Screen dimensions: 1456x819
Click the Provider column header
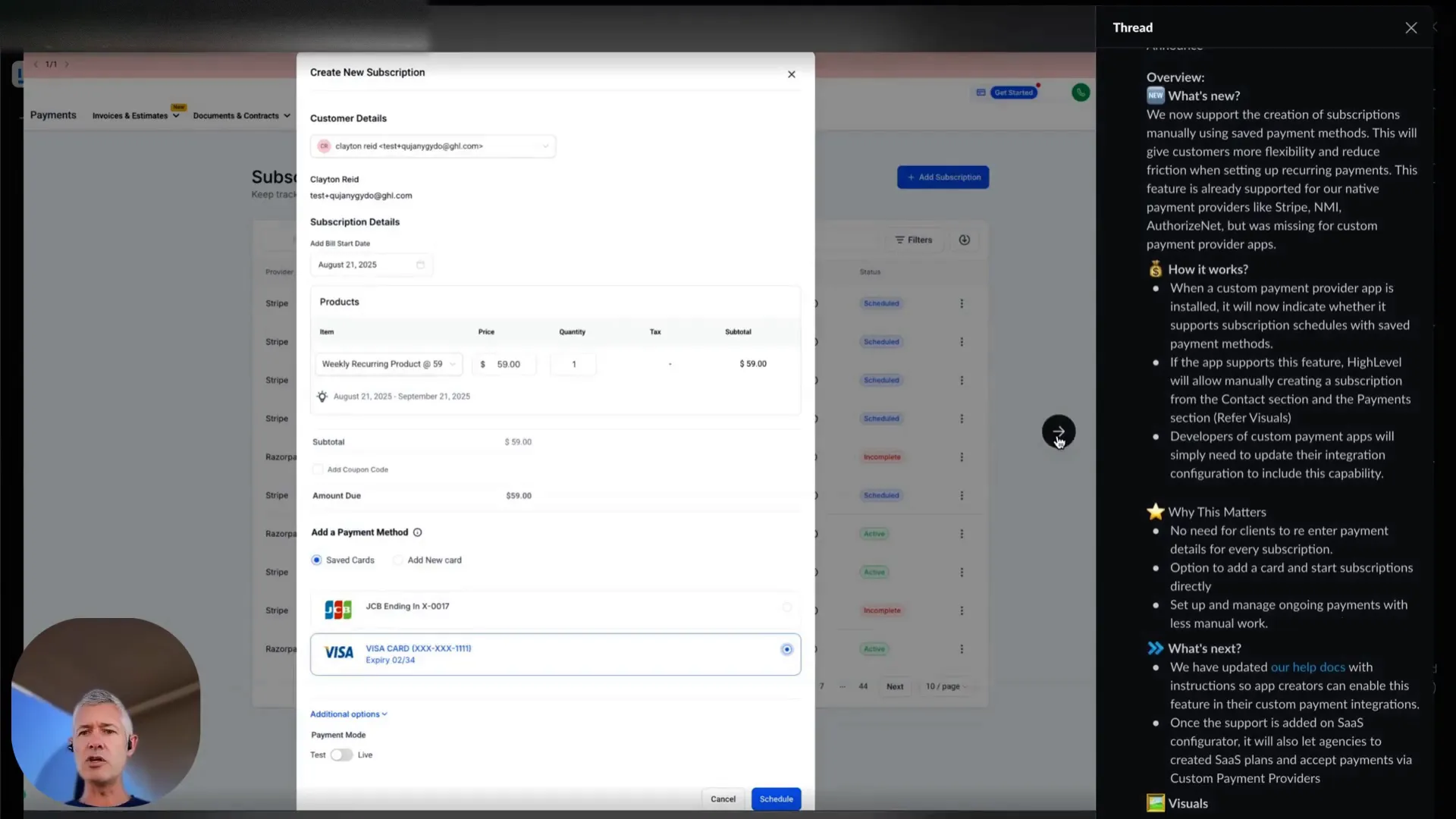[279, 272]
